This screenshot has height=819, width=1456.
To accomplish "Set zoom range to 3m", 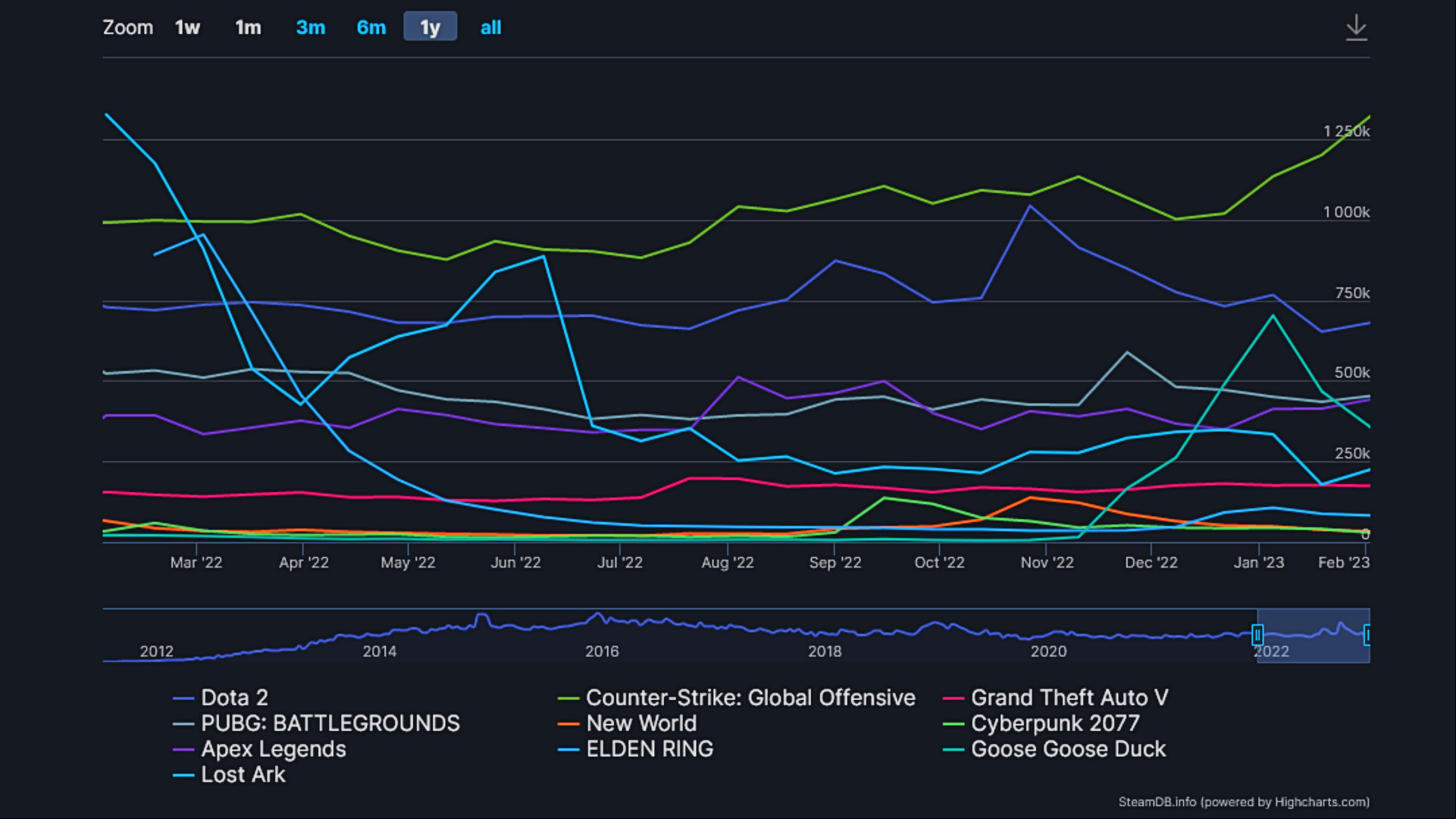I will click(x=310, y=27).
